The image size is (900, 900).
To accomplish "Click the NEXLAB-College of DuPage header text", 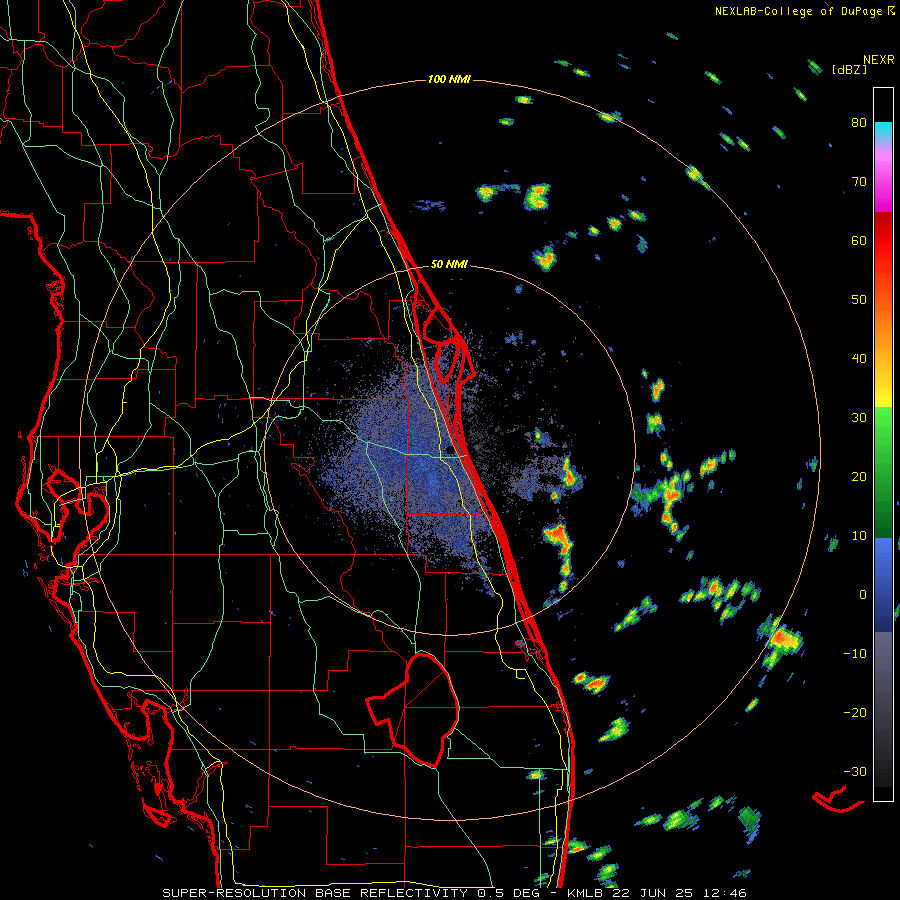I will tap(804, 11).
